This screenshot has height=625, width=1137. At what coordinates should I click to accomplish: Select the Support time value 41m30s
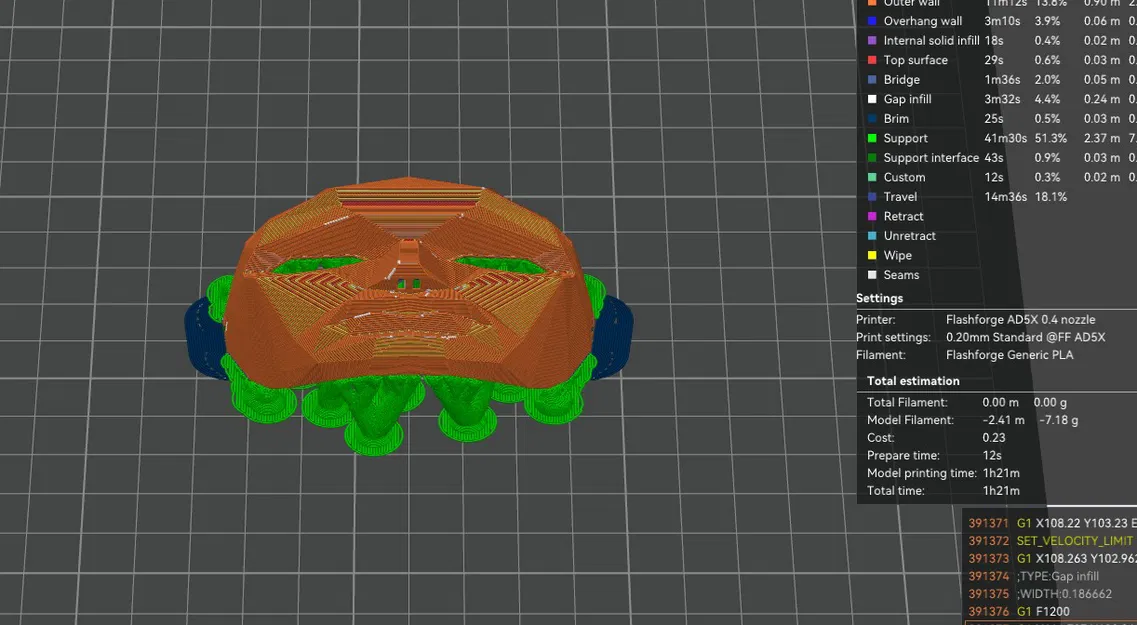click(x=1005, y=138)
